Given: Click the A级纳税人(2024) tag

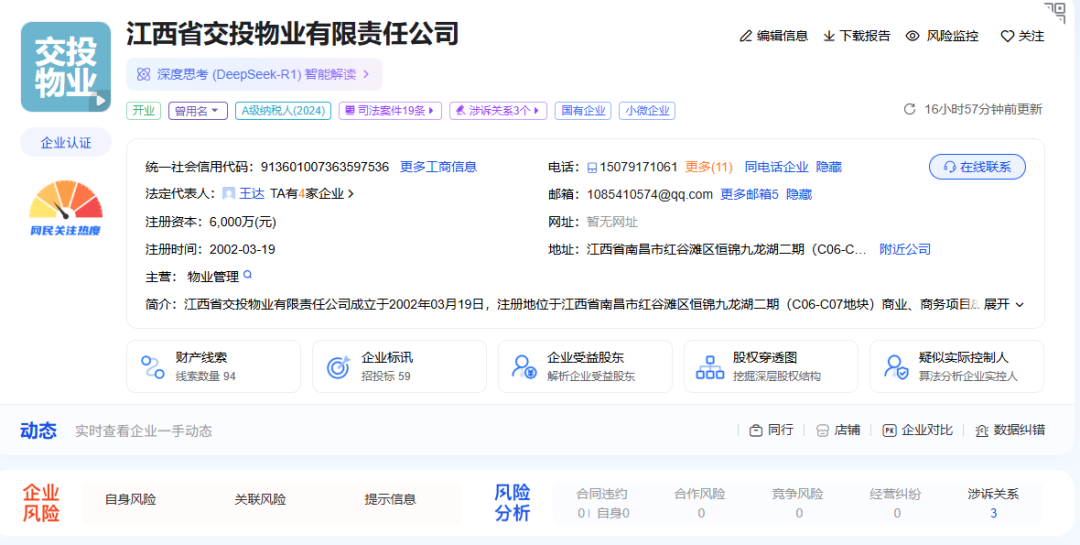Looking at the screenshot, I should [x=283, y=111].
